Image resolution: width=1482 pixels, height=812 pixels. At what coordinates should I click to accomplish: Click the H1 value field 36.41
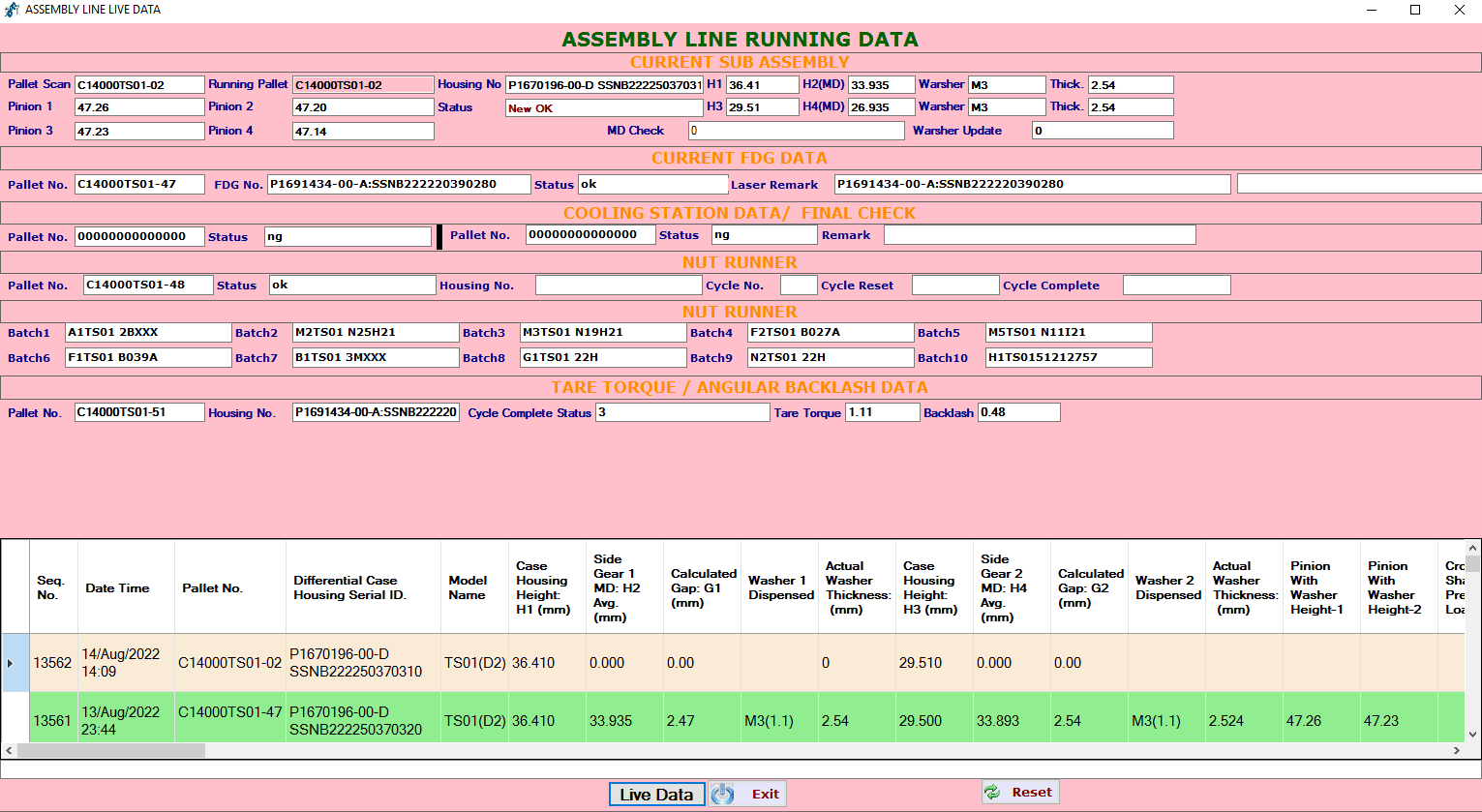(x=763, y=85)
